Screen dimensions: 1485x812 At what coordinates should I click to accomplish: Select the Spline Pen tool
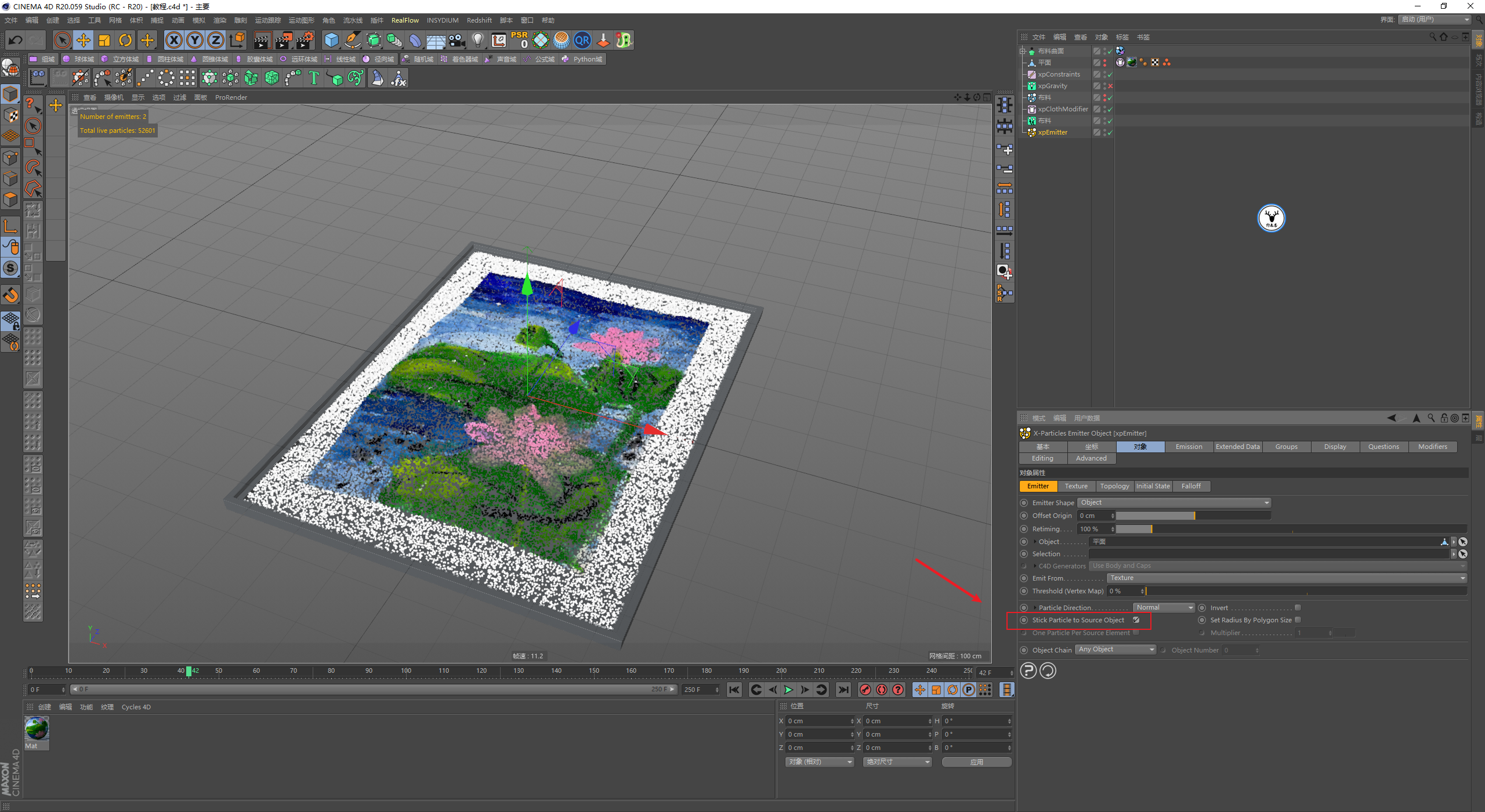[352, 40]
